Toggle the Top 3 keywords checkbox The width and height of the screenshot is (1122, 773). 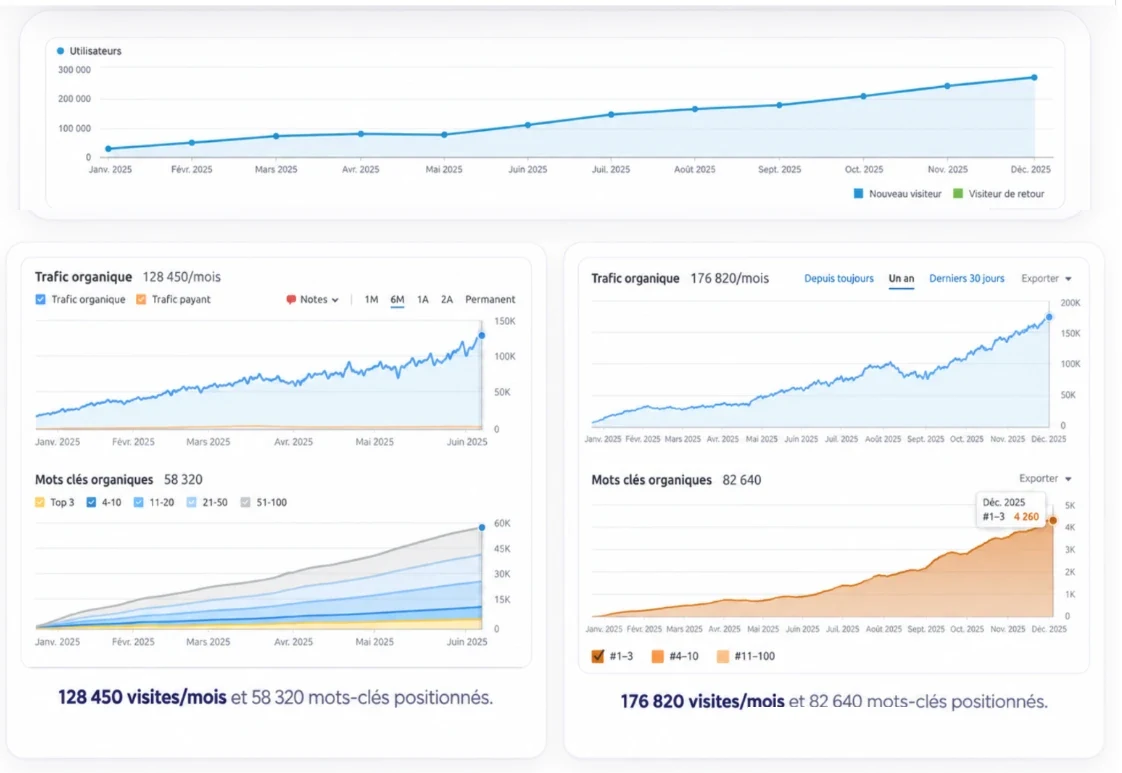click(x=40, y=502)
